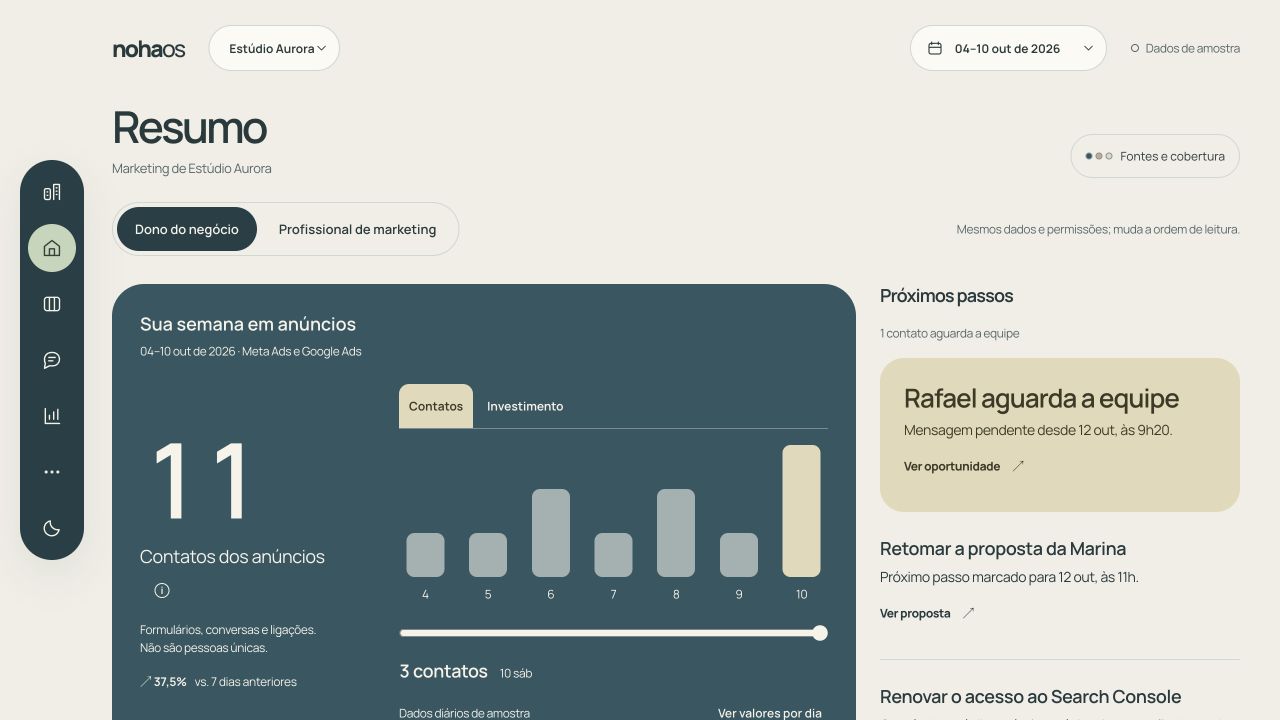Select the chart bar for day 8
This screenshot has width=1280, height=720.
pos(676,533)
